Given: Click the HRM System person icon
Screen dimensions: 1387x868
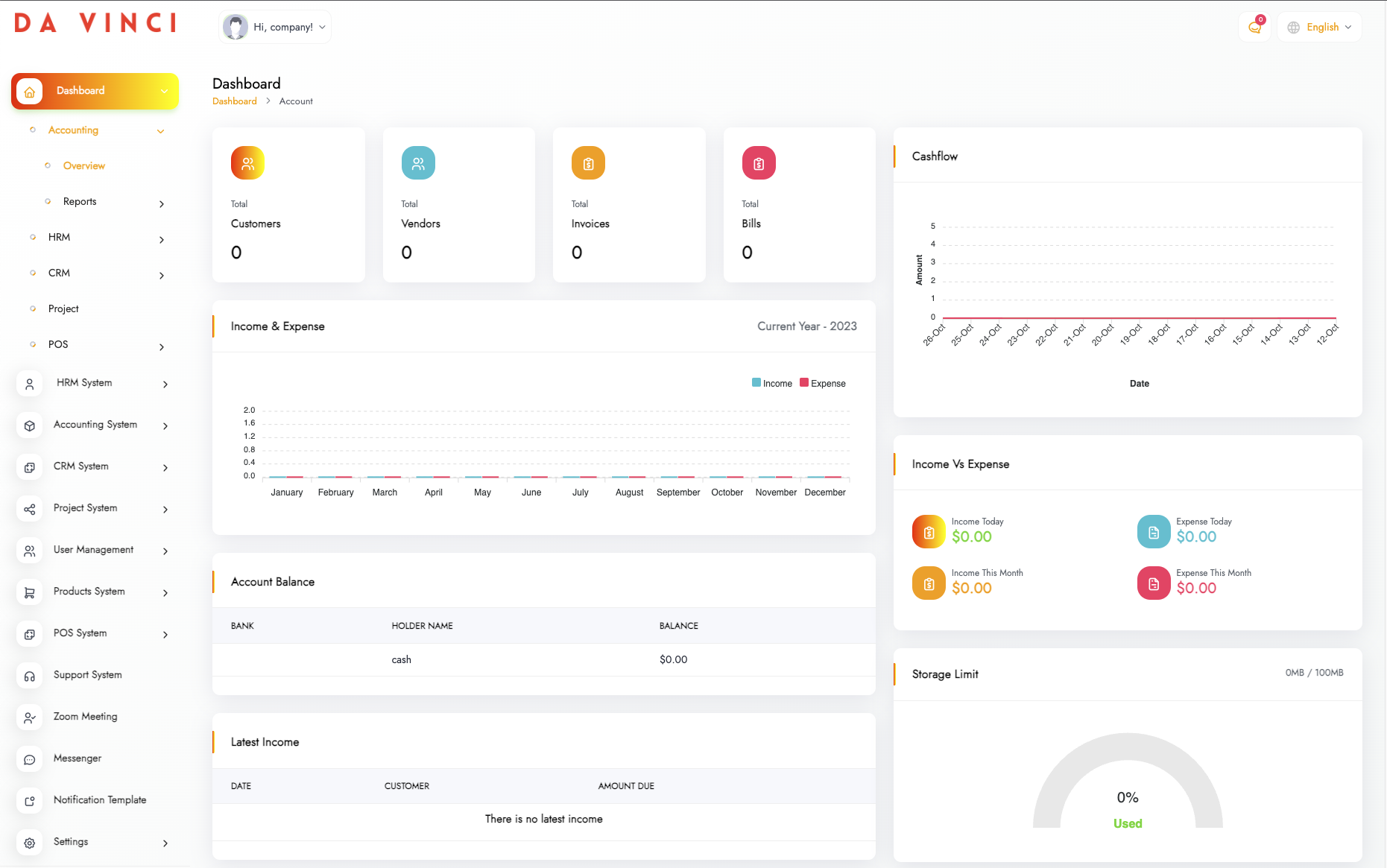Looking at the screenshot, I should (30, 384).
